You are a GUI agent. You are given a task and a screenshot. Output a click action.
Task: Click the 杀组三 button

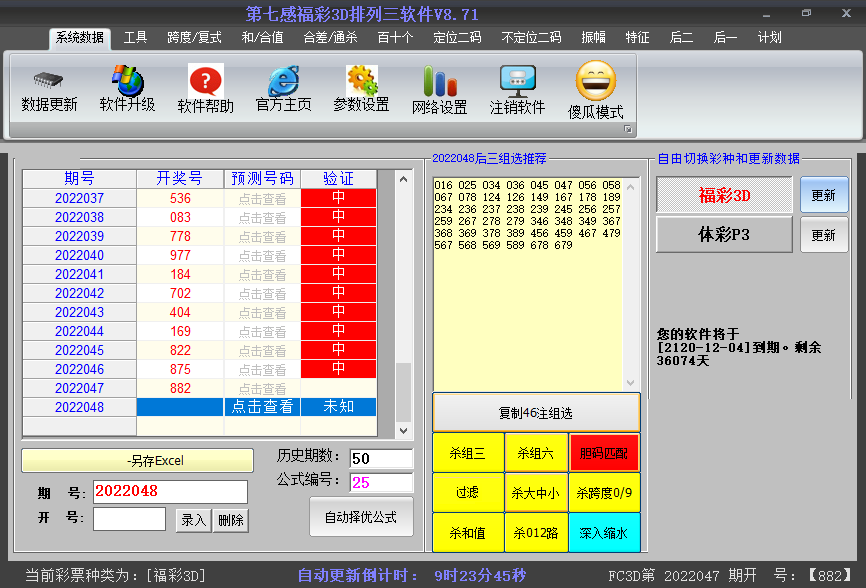tap(467, 453)
